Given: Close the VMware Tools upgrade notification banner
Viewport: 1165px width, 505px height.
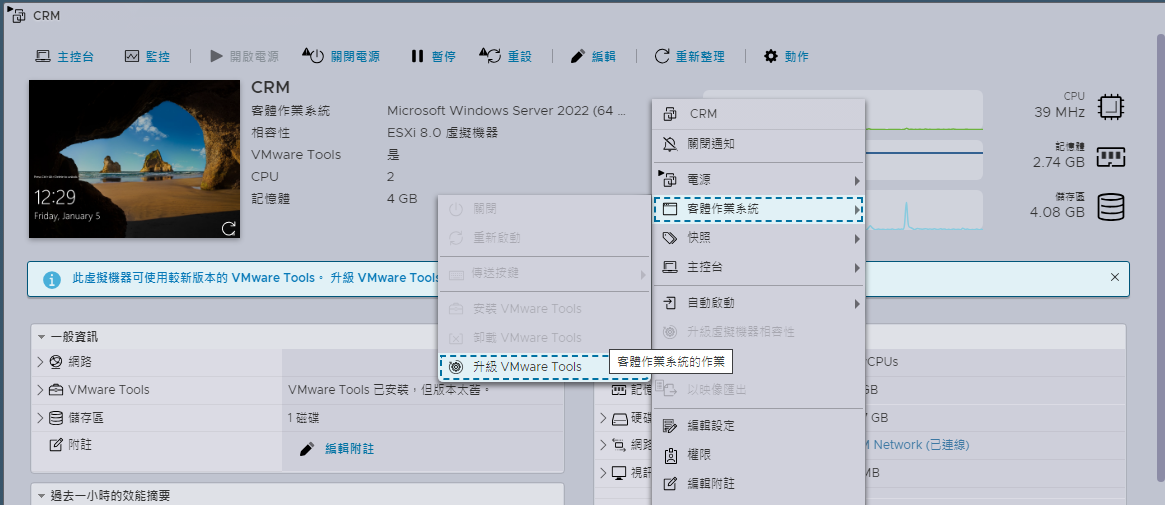Looking at the screenshot, I should click(x=1115, y=277).
